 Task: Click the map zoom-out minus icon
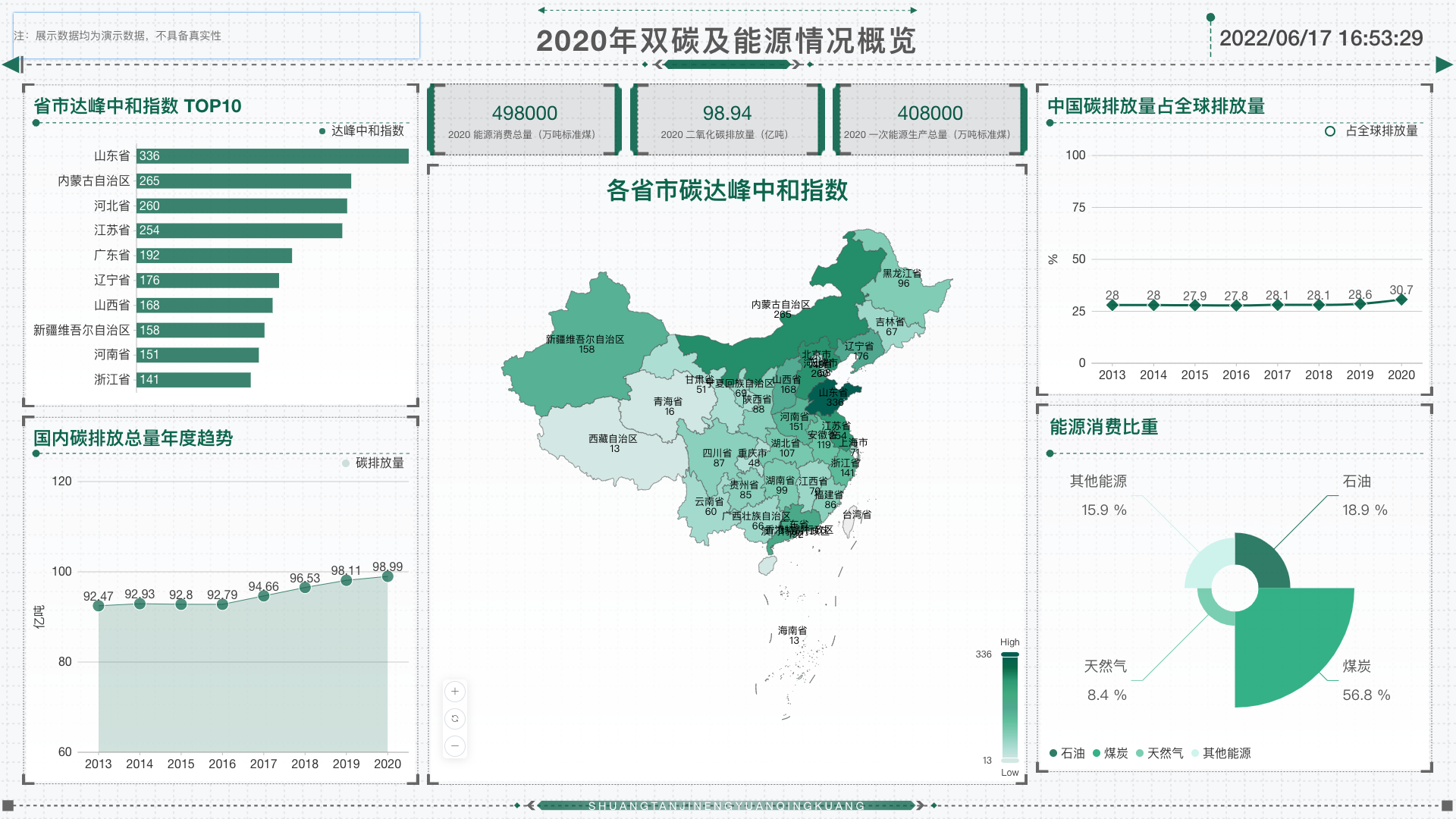coord(454,746)
